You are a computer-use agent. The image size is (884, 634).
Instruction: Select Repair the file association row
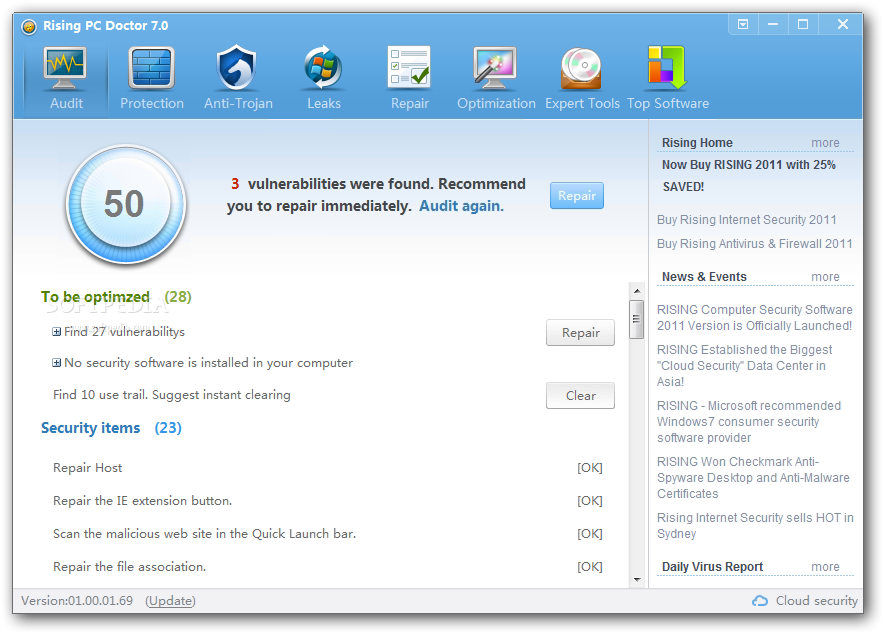pos(328,567)
